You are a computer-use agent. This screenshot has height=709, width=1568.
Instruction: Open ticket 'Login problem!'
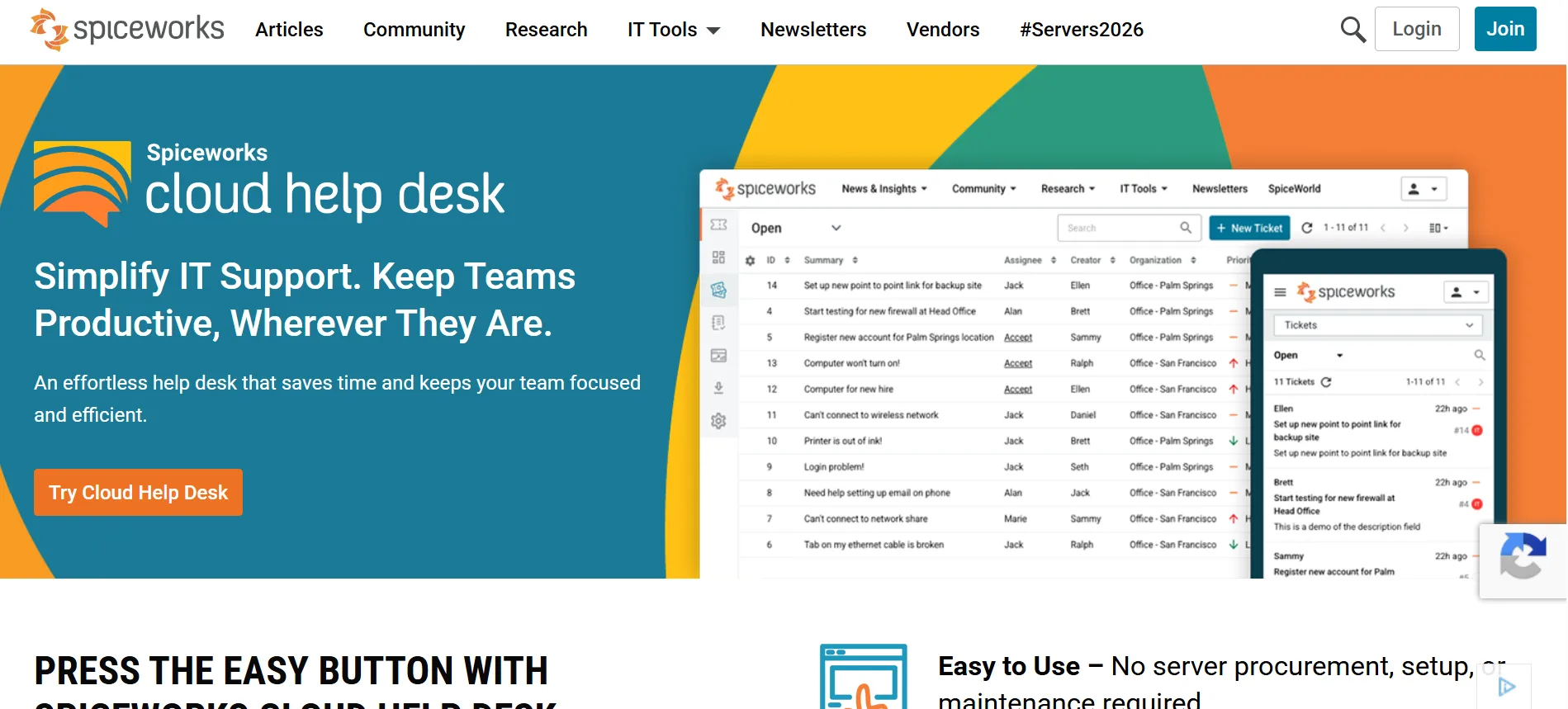click(x=834, y=467)
